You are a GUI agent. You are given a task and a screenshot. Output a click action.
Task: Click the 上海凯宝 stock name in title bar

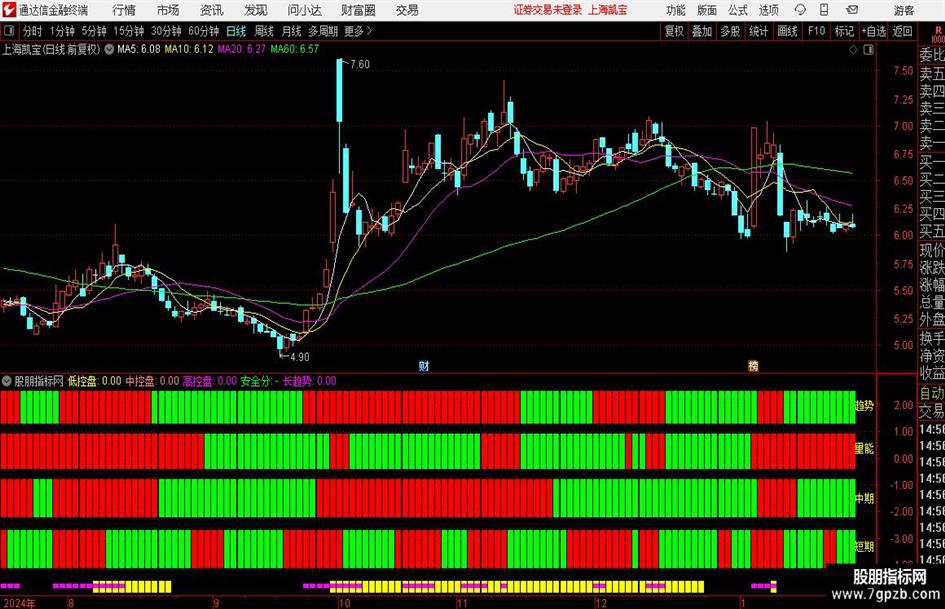pyautogui.click(x=607, y=10)
